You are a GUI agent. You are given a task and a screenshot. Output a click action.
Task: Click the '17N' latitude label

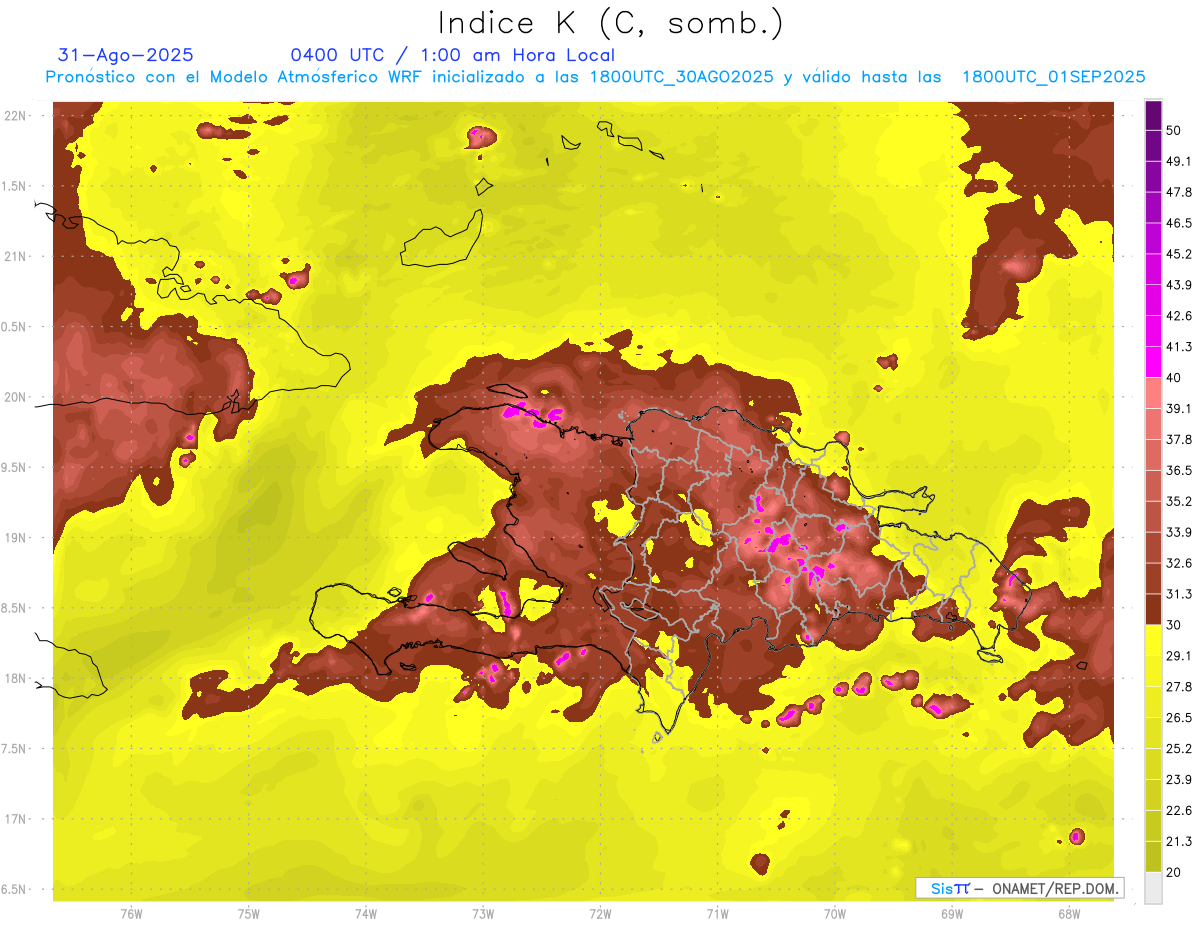coord(17,819)
